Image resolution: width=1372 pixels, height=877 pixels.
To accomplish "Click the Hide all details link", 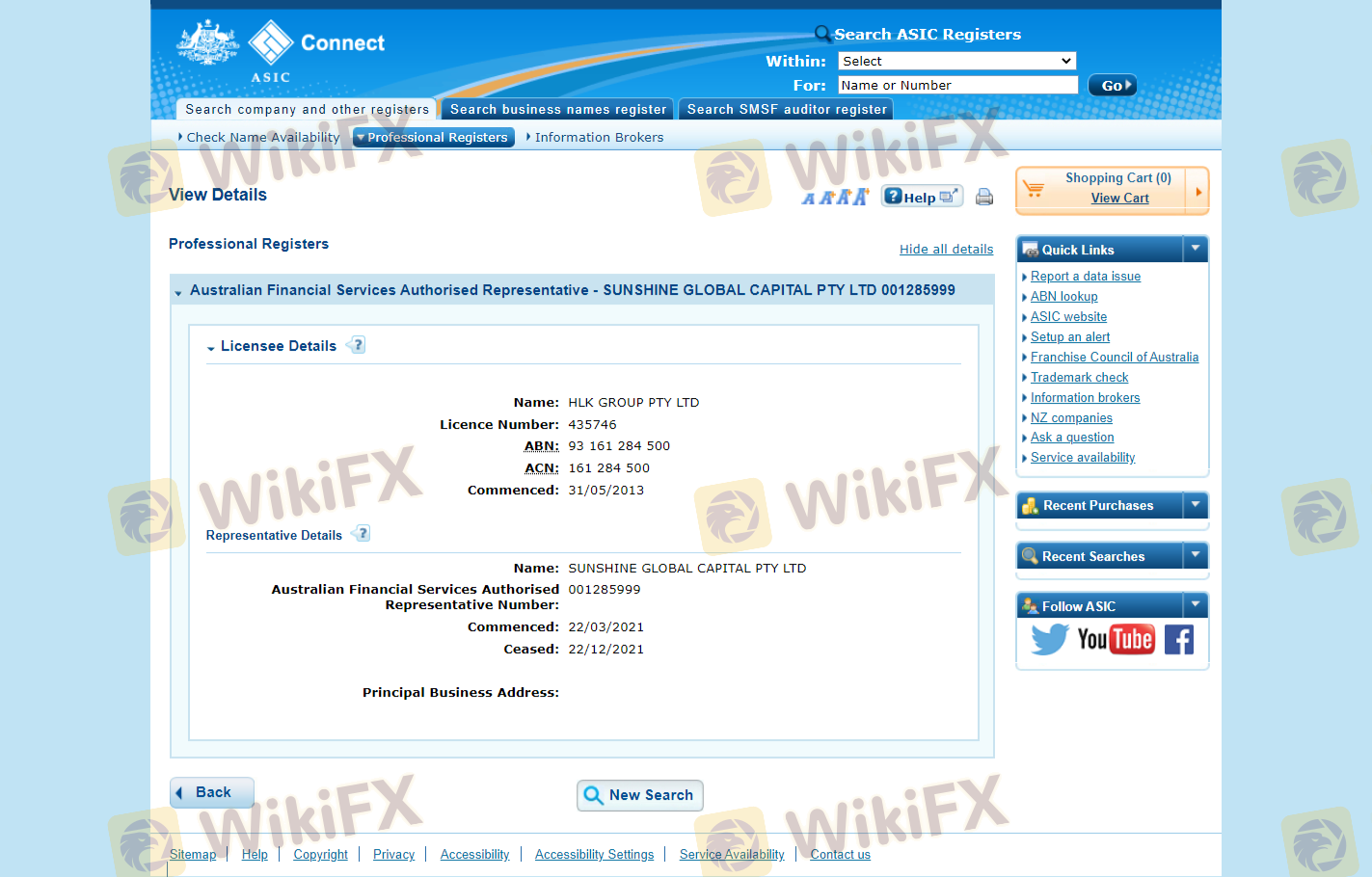I will pos(946,249).
